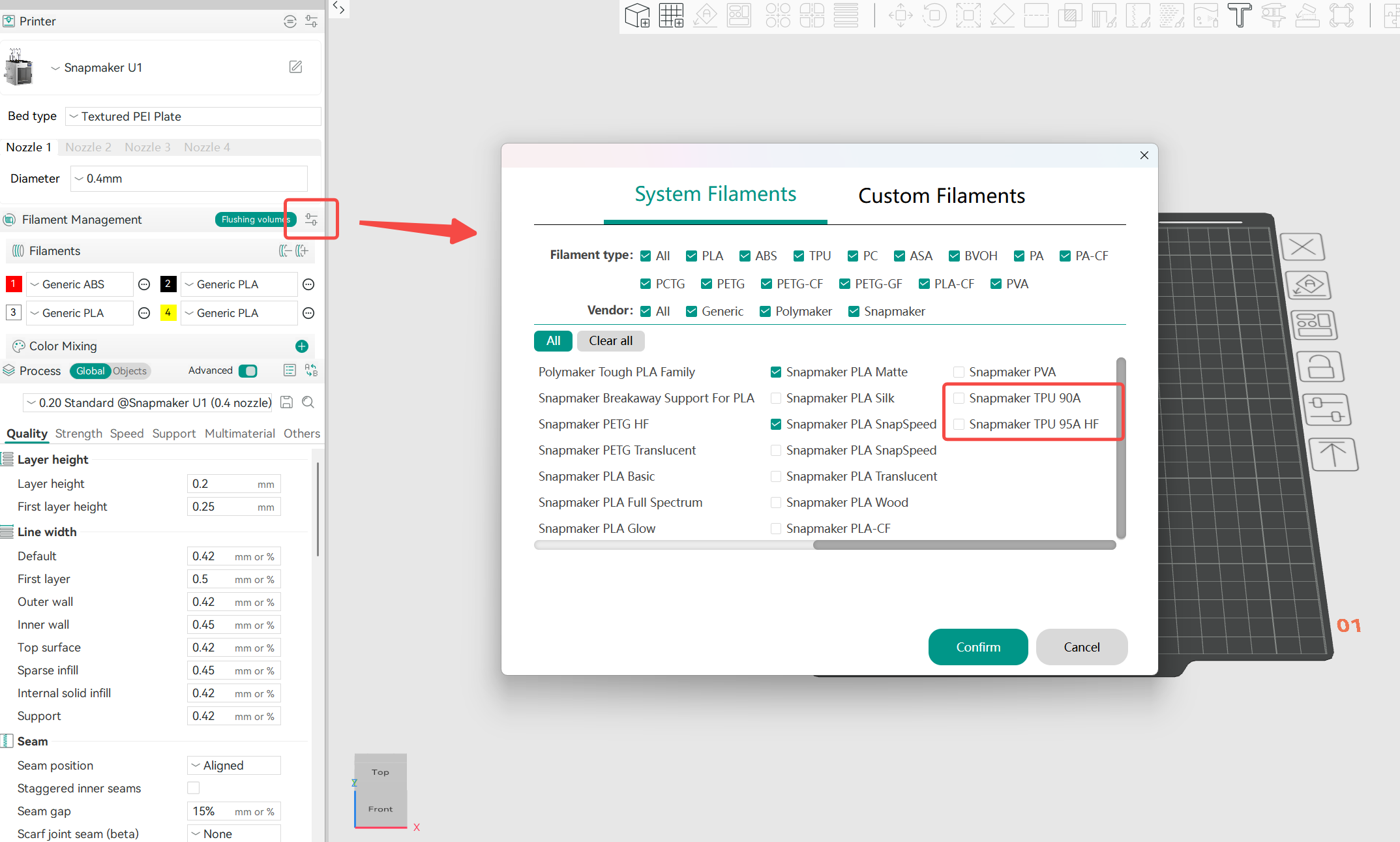1400x842 pixels.
Task: Switch to Custom Filaments tab
Action: point(941,196)
